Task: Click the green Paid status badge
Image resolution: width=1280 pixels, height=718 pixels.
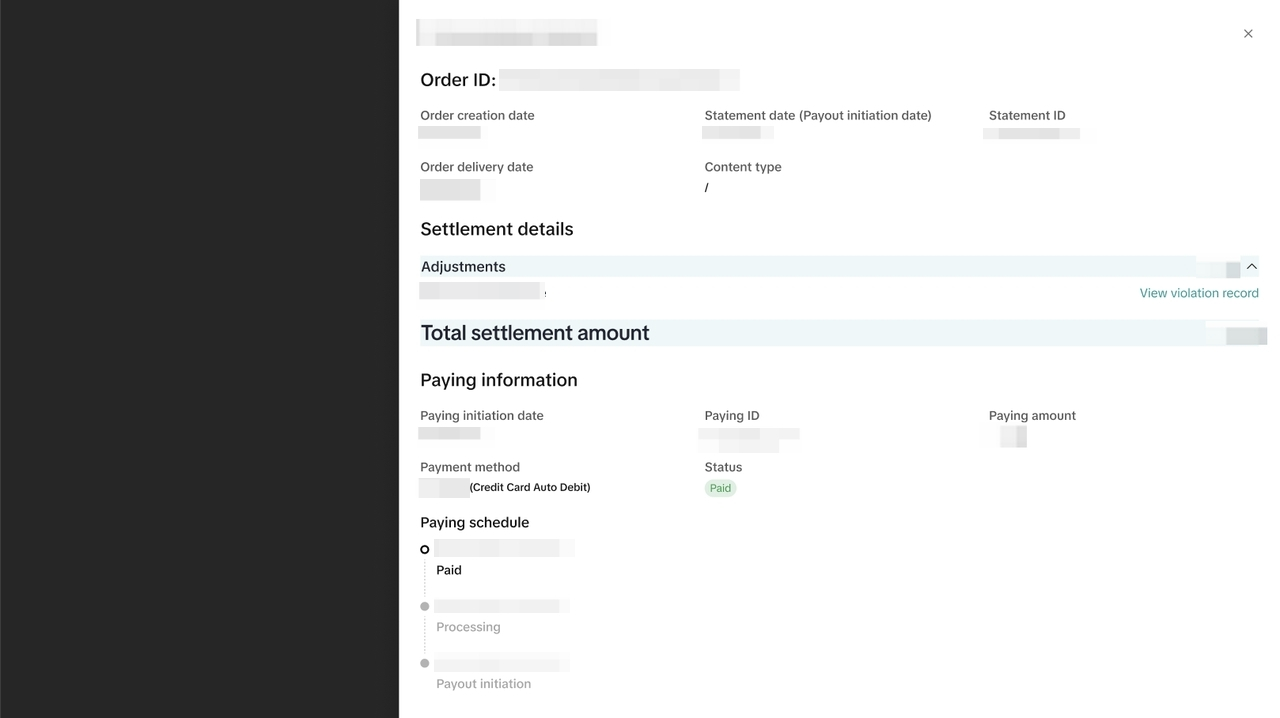Action: 720,488
